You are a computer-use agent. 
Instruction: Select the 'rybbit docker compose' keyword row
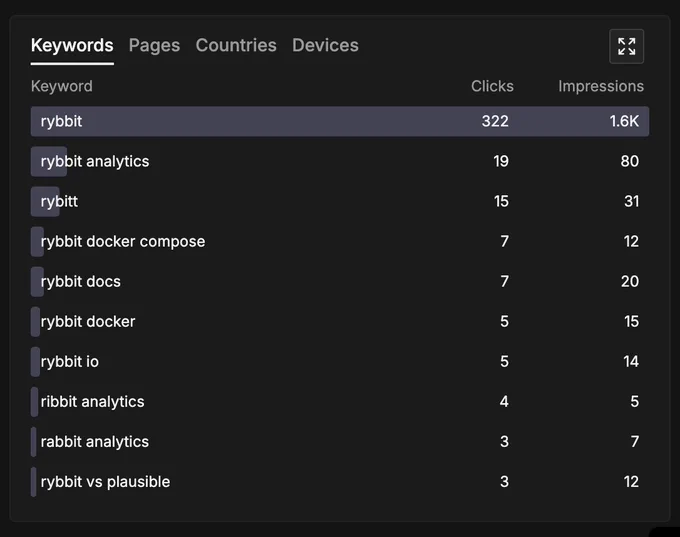pos(340,242)
